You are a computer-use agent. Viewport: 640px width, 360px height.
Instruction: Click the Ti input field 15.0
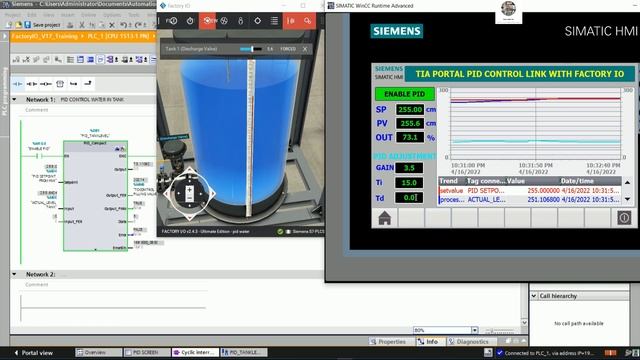(409, 182)
